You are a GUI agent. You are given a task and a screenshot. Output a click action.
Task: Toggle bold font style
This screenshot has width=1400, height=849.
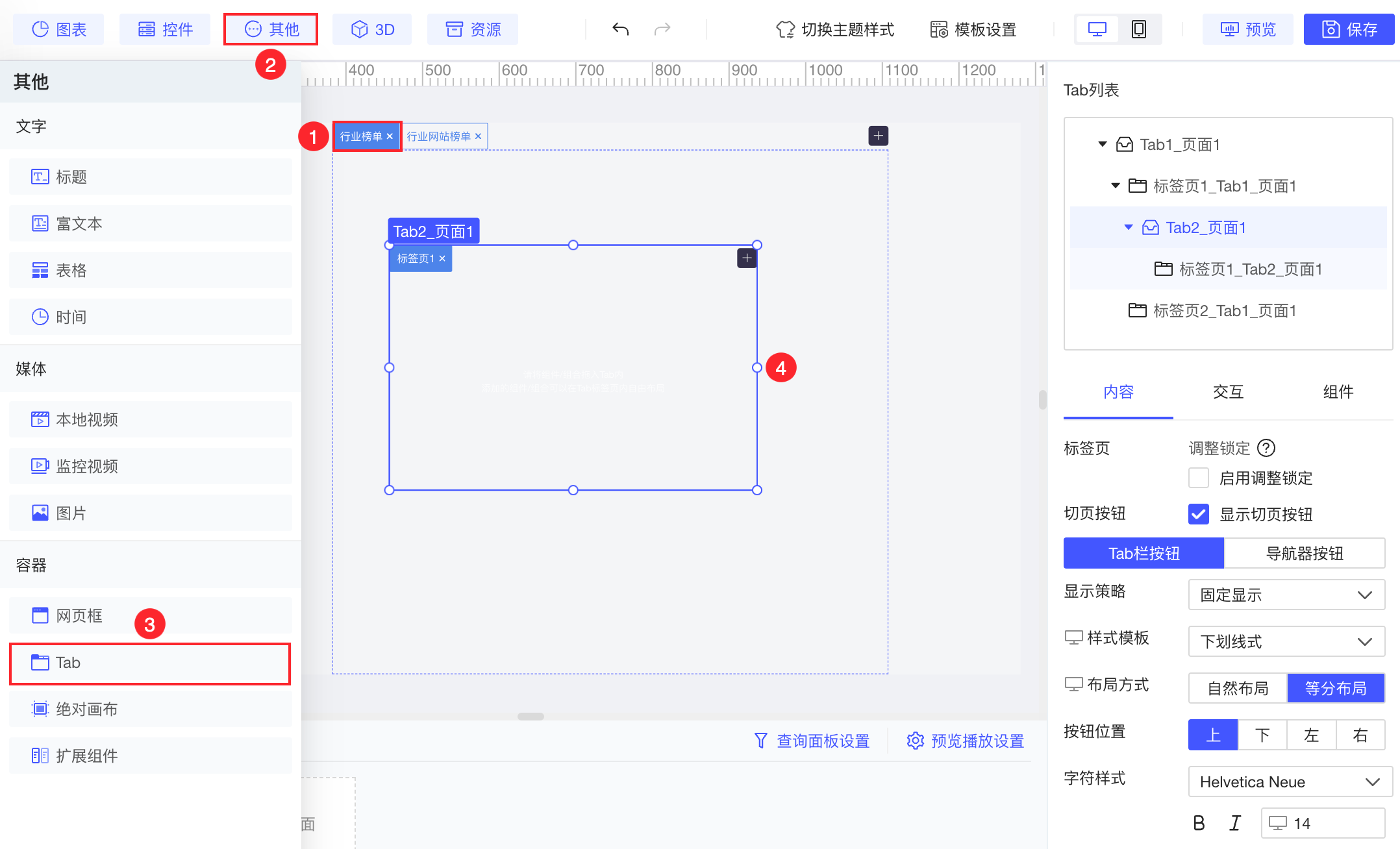click(x=1199, y=823)
